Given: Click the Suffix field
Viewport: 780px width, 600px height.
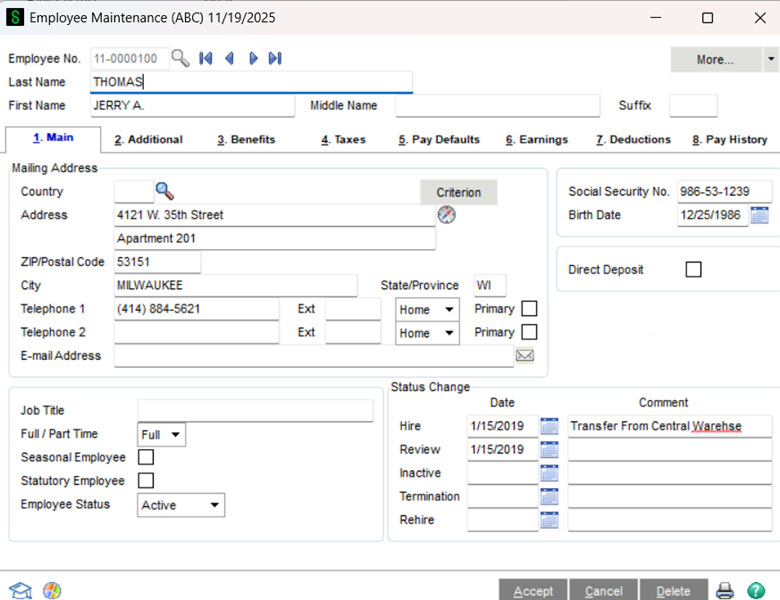Looking at the screenshot, I should pyautogui.click(x=693, y=105).
